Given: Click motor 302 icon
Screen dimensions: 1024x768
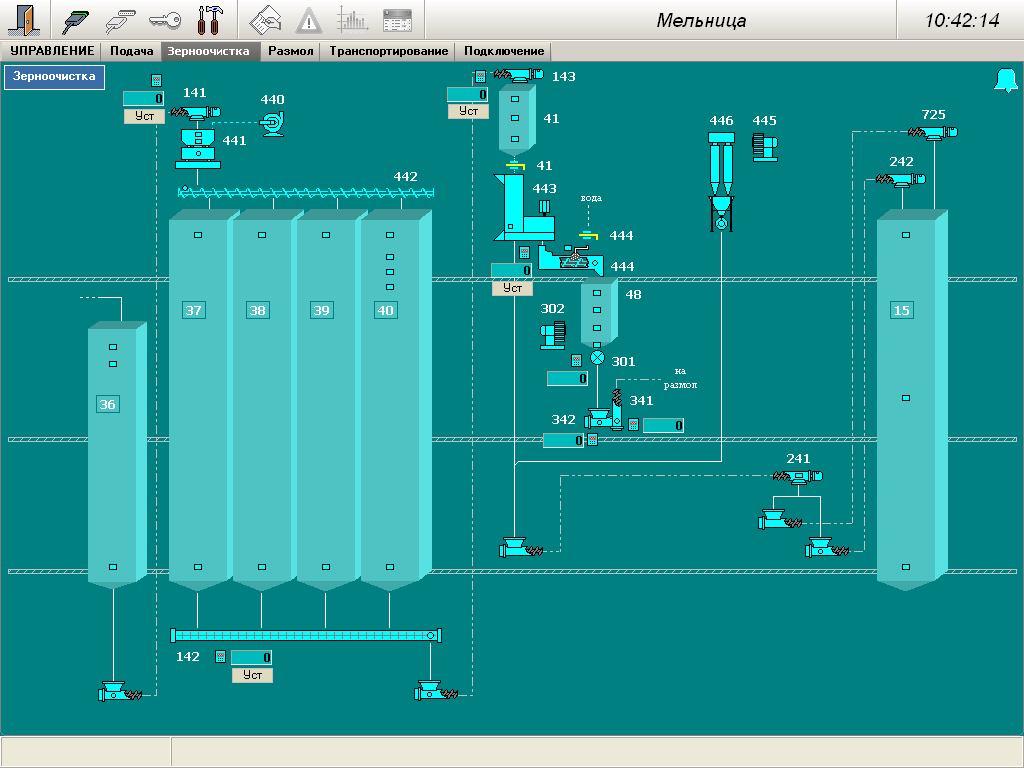Looking at the screenshot, I should (x=553, y=334).
